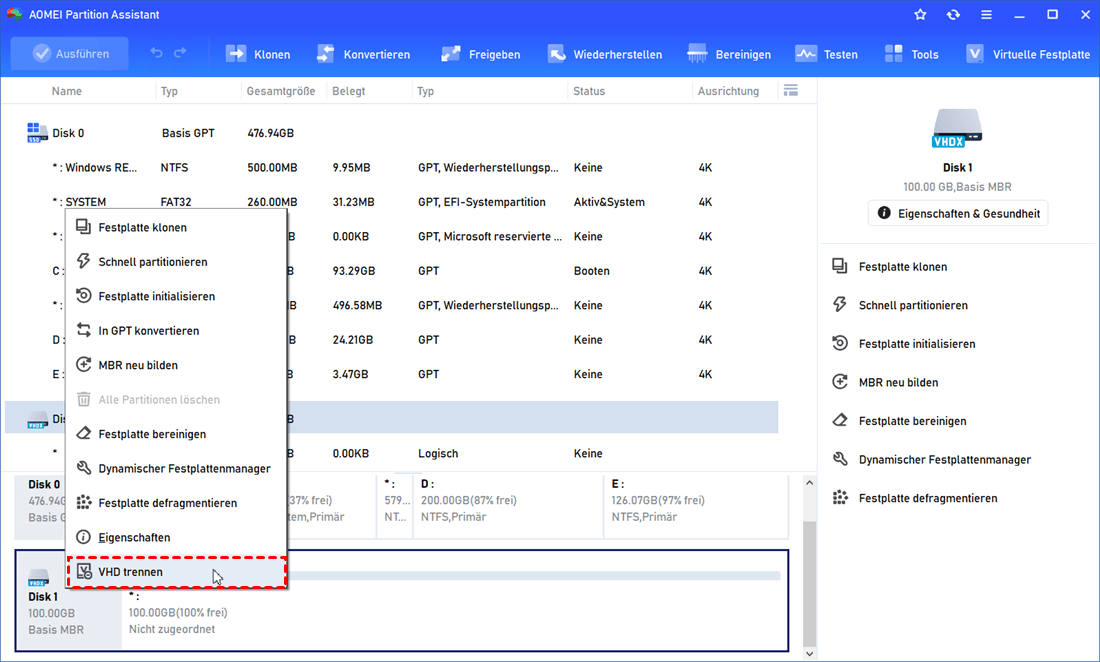The image size is (1100, 662).
Task: Click the redo arrow icon
Action: pos(180,53)
